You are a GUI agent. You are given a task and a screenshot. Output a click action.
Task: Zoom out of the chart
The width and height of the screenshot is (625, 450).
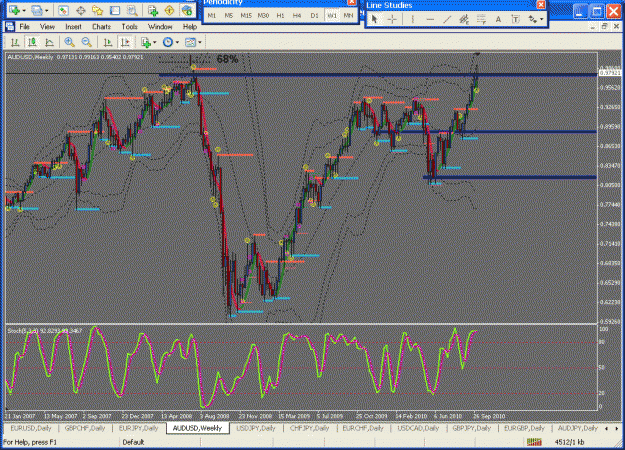coord(86,42)
